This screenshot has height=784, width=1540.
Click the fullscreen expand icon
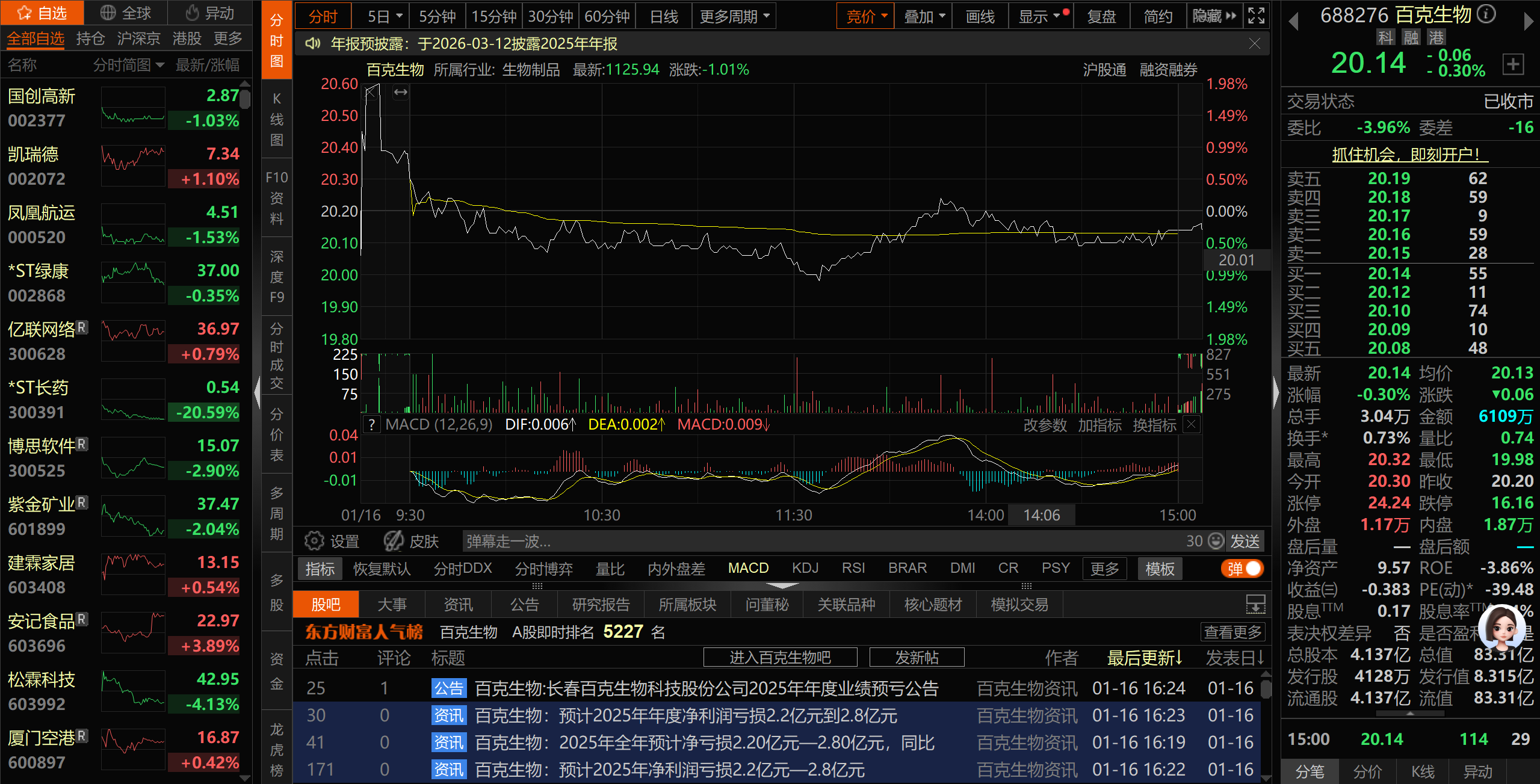(x=1256, y=16)
